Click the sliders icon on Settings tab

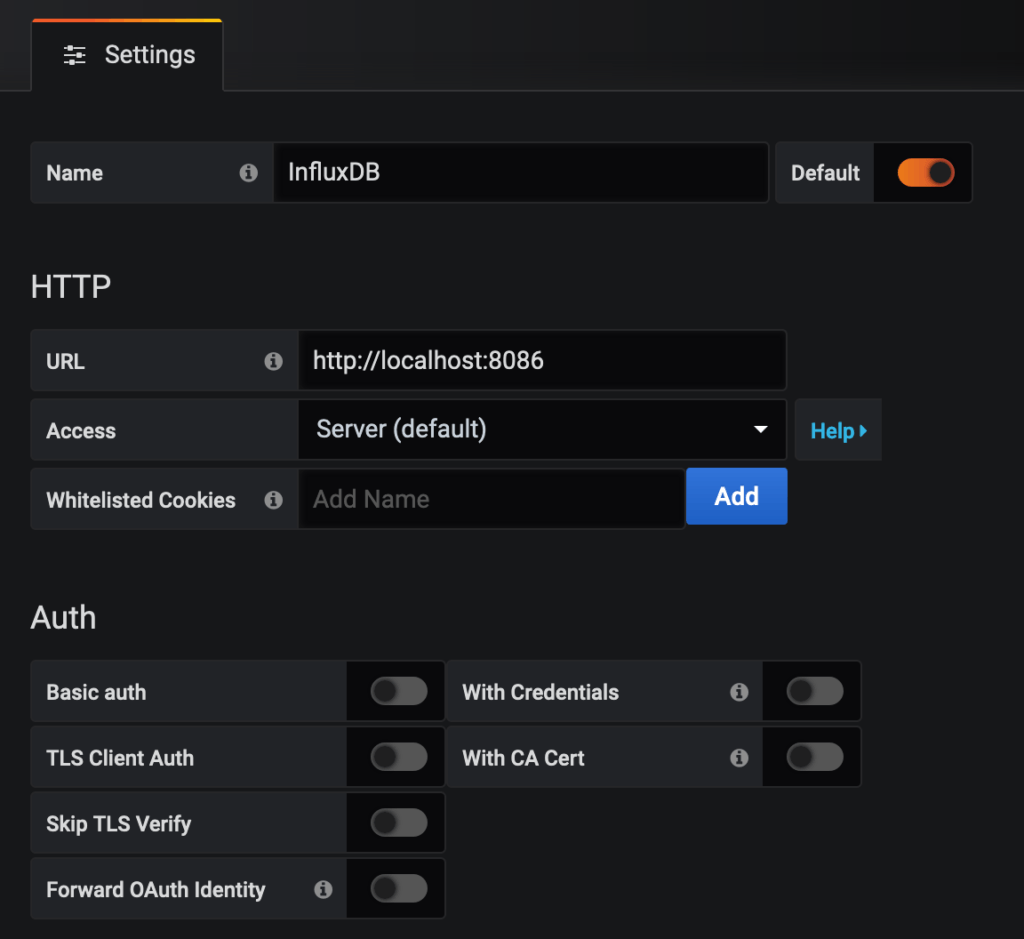(74, 56)
